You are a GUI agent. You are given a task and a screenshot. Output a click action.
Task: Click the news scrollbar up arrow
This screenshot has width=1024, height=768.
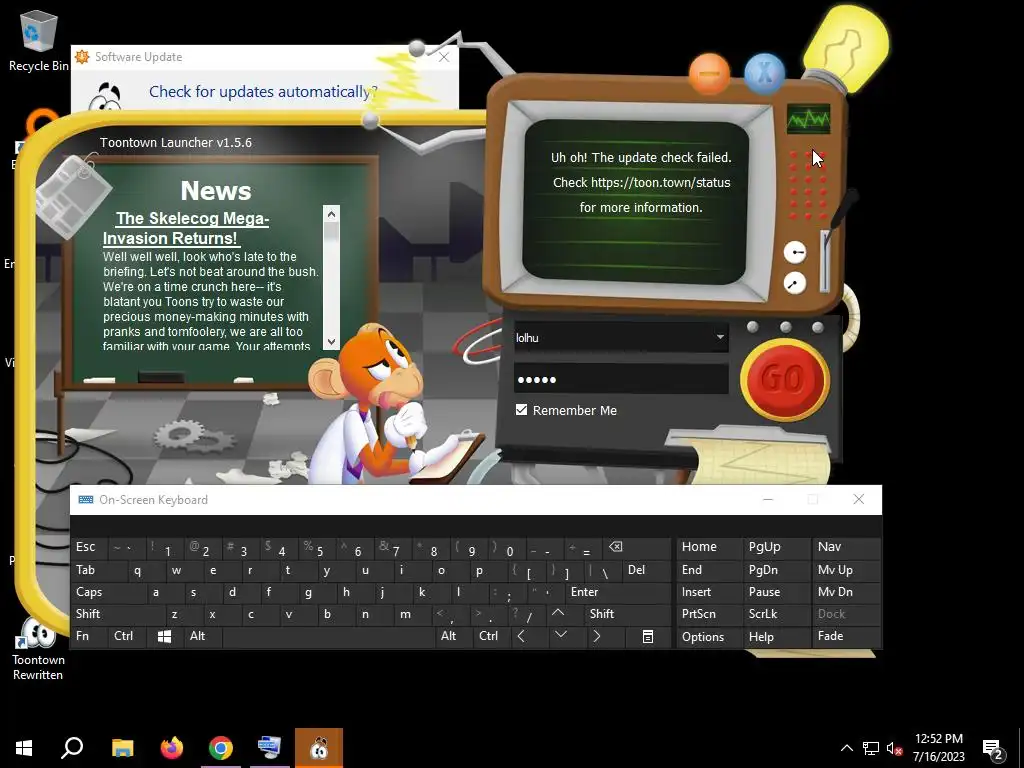coord(331,214)
